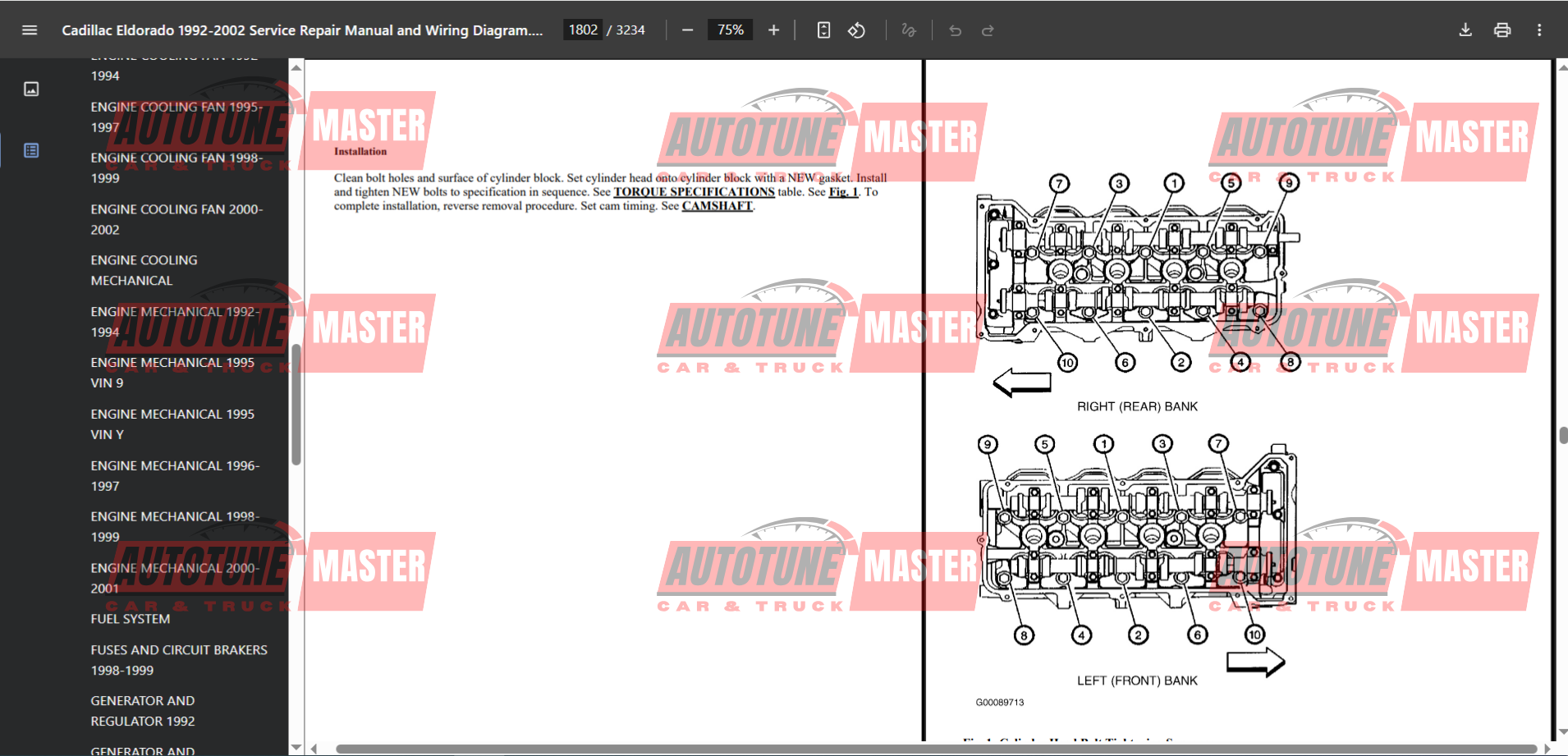Follow the CAMSHAFT link
The width and height of the screenshot is (1568, 756).
[717, 206]
